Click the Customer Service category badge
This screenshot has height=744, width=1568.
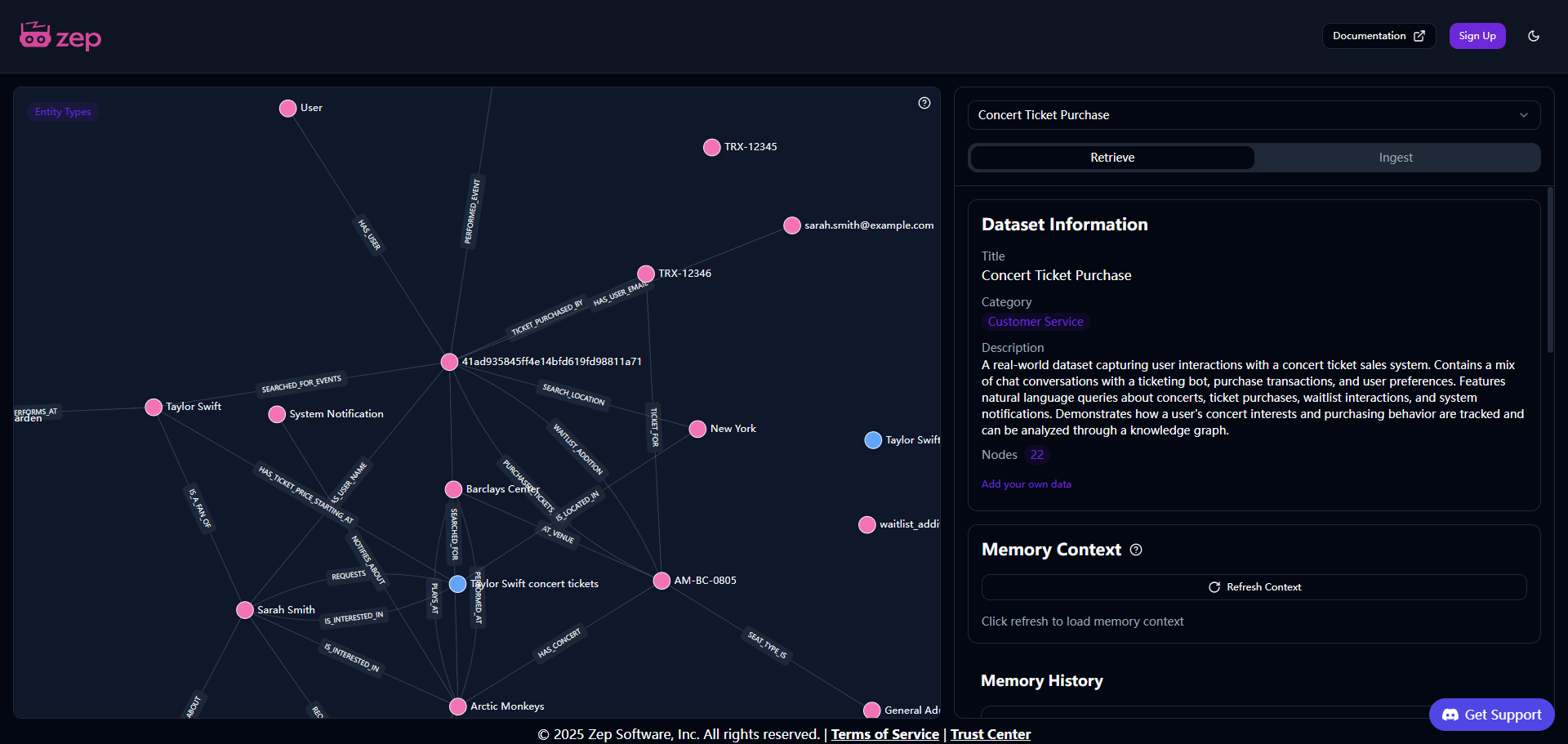pos(1036,322)
